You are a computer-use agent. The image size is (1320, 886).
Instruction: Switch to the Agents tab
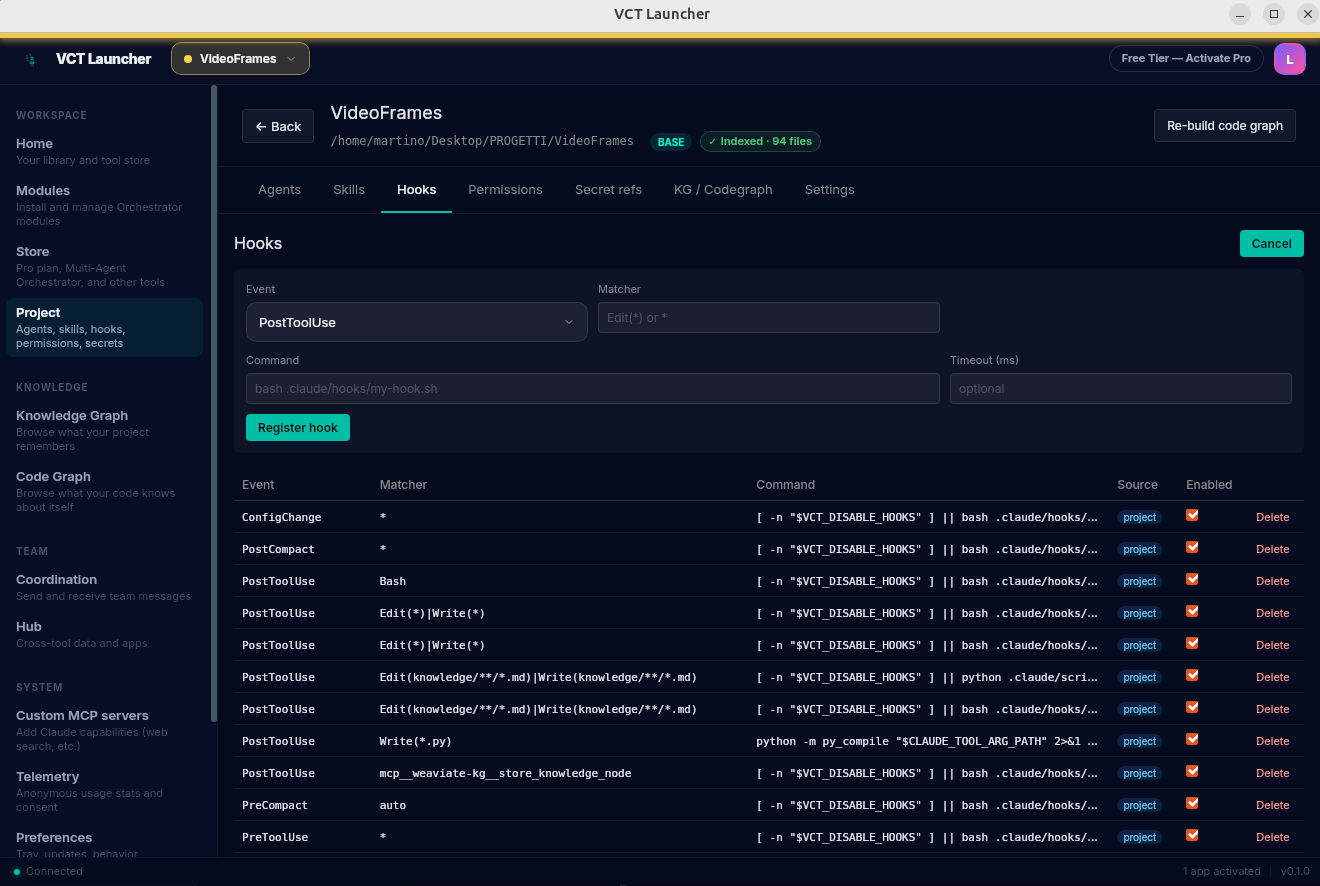279,190
